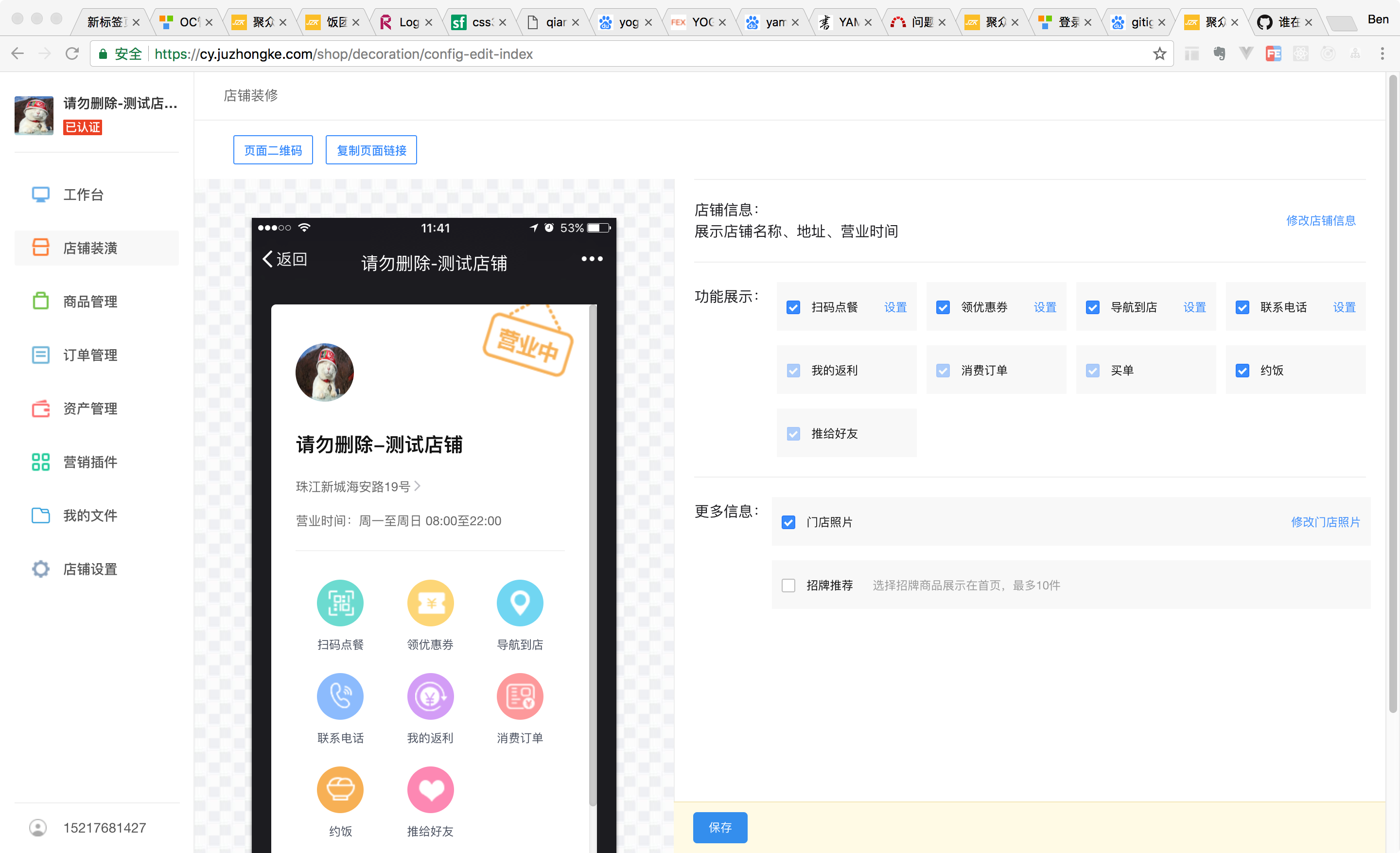Click the 扫码点餐 QR icon in preview
This screenshot has height=853, width=1400.
click(340, 603)
